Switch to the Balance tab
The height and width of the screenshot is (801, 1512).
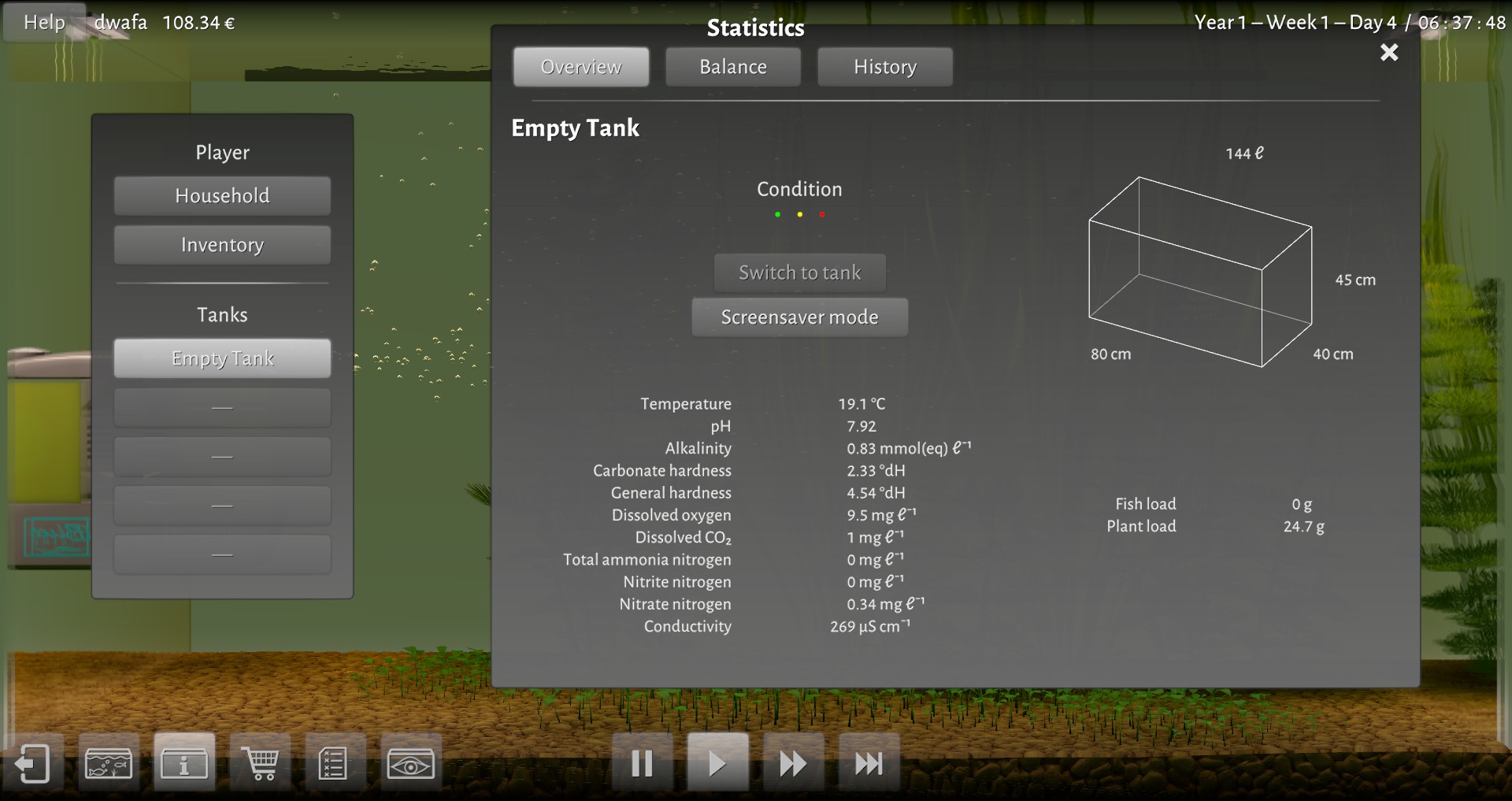click(732, 67)
